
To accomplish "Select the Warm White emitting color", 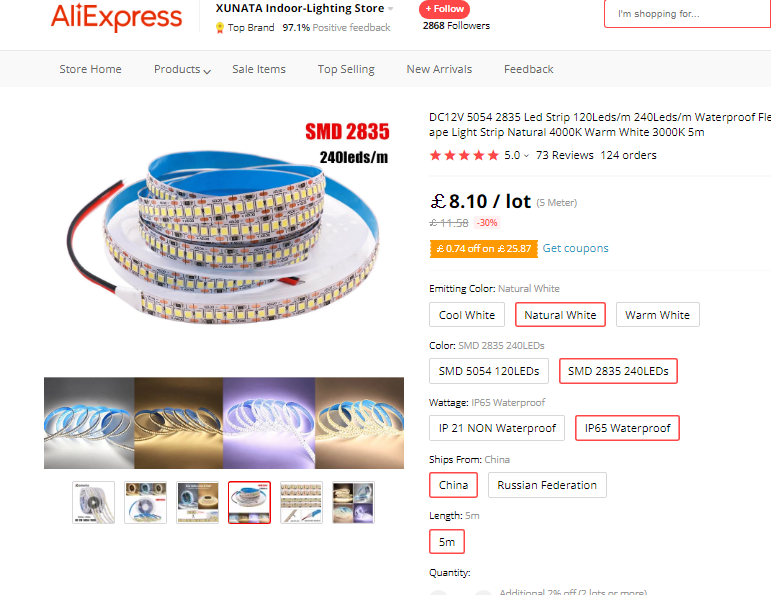I will click(x=657, y=315).
